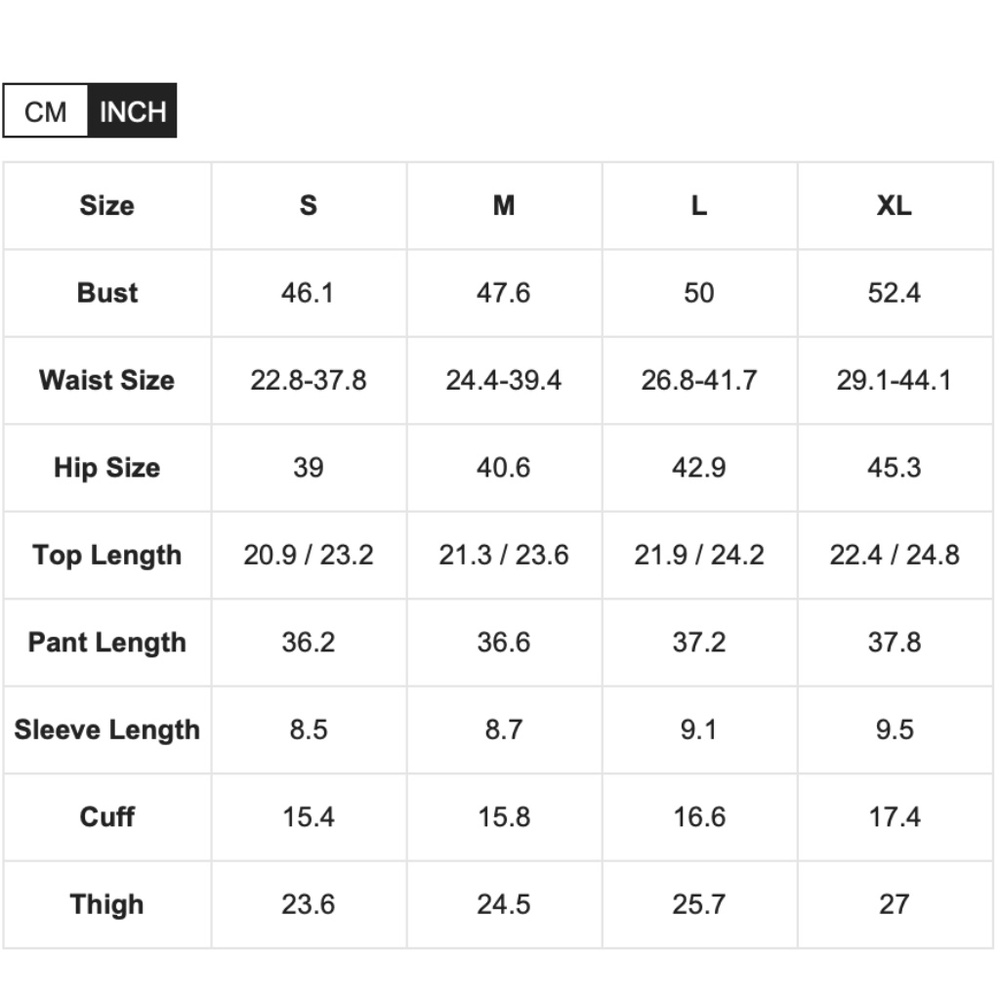The image size is (1000, 1000).
Task: Select the XL size column header
Action: point(894,206)
